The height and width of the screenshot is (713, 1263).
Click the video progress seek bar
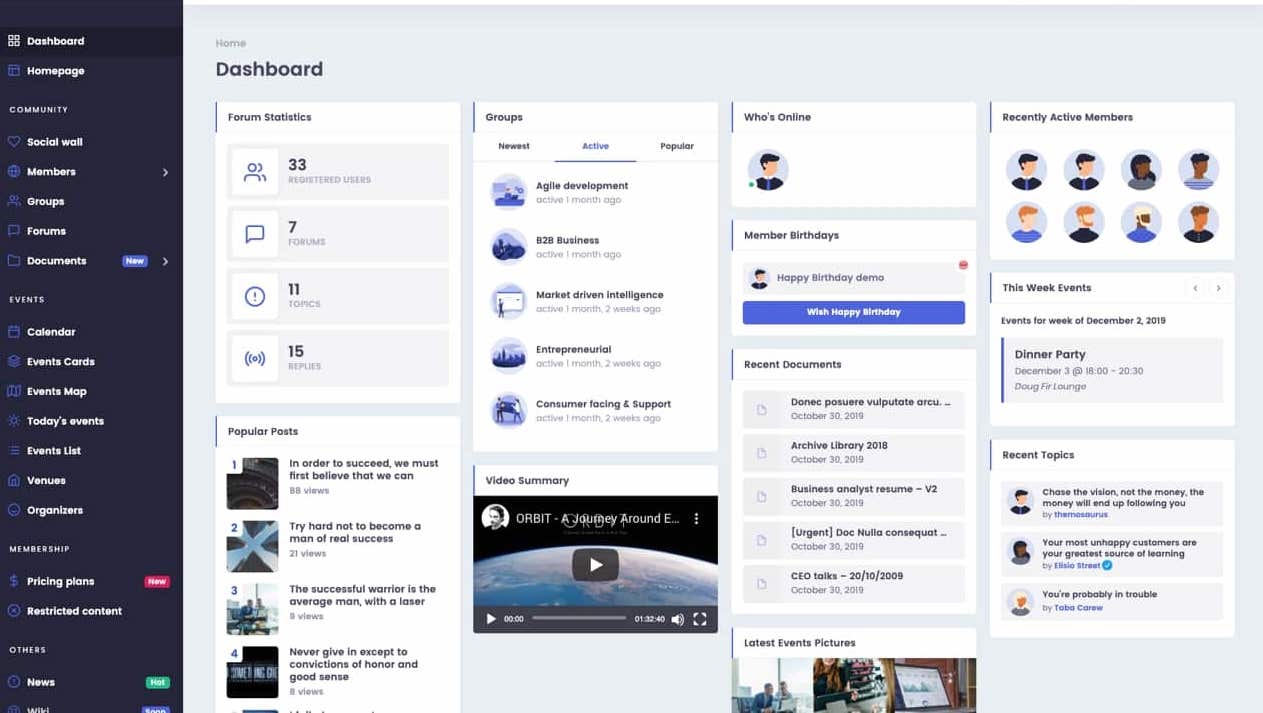tap(579, 618)
